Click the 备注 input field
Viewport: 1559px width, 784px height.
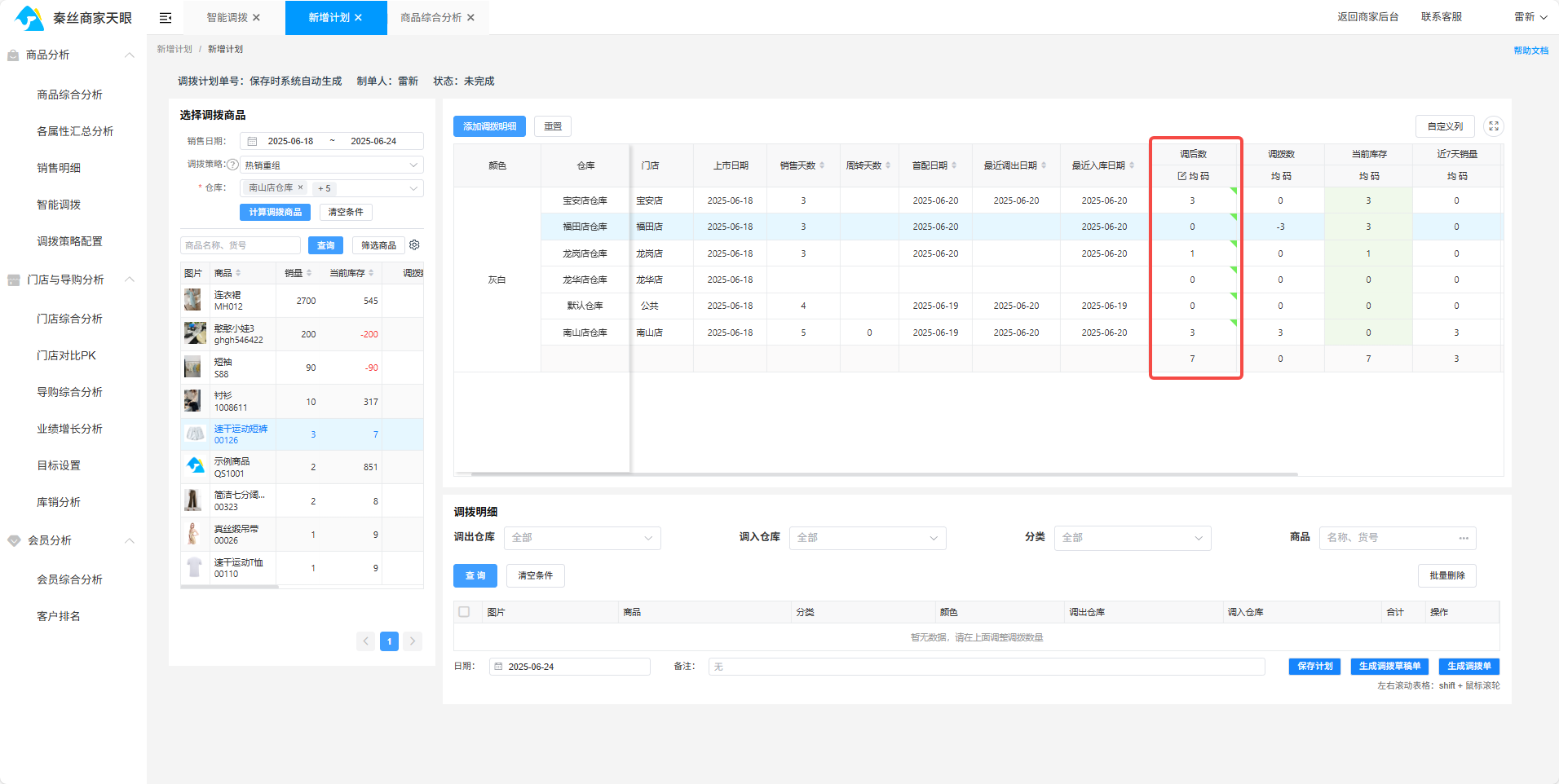[987, 667]
